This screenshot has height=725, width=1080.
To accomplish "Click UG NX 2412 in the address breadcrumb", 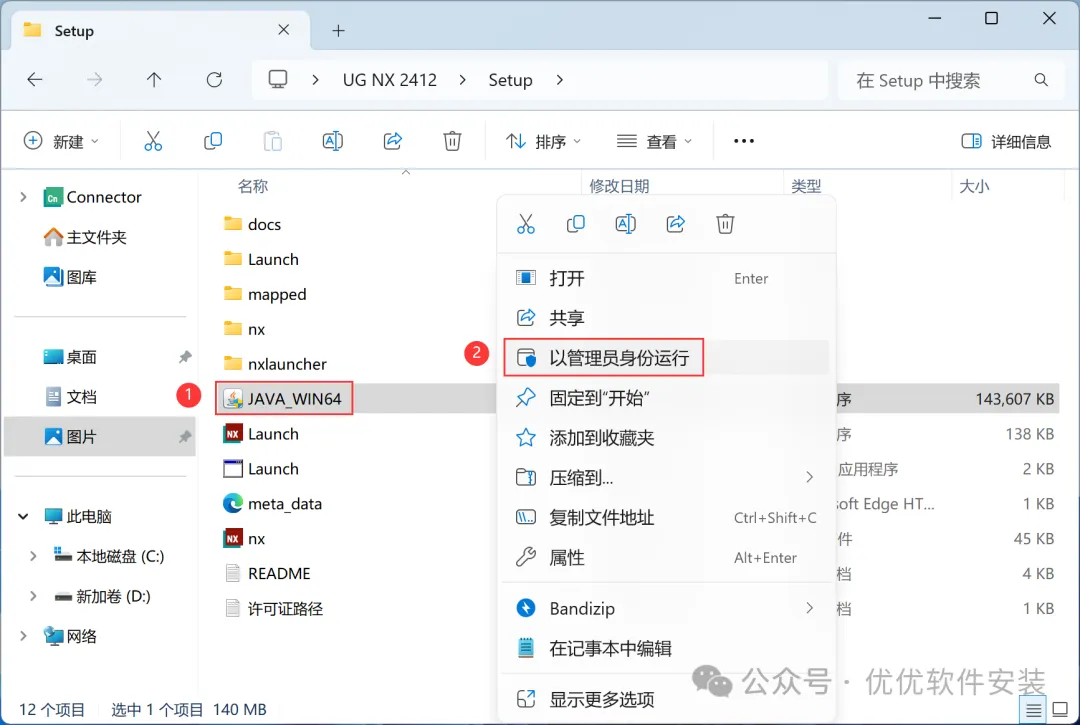I will (x=390, y=80).
